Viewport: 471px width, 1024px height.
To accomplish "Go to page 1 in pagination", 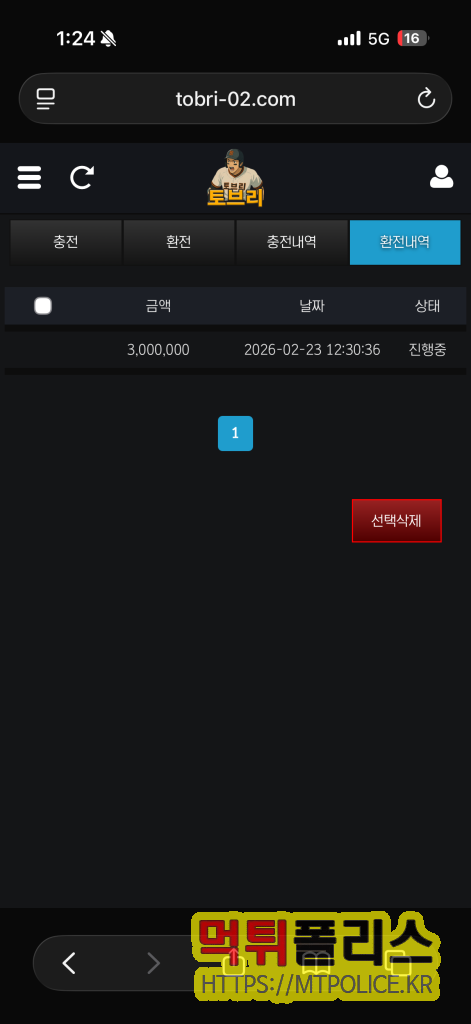I will (x=235, y=434).
